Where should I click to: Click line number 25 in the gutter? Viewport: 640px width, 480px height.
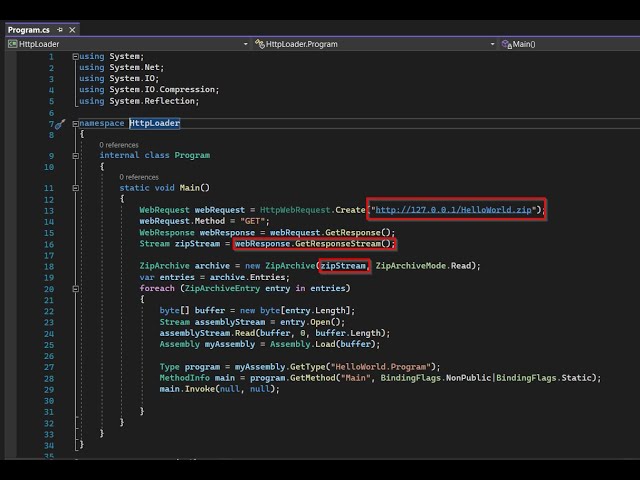49,345
